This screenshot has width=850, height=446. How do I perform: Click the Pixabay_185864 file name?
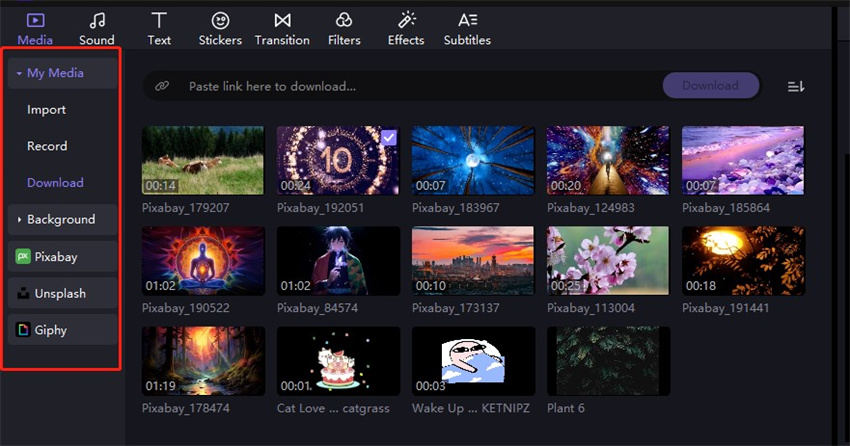coord(725,208)
